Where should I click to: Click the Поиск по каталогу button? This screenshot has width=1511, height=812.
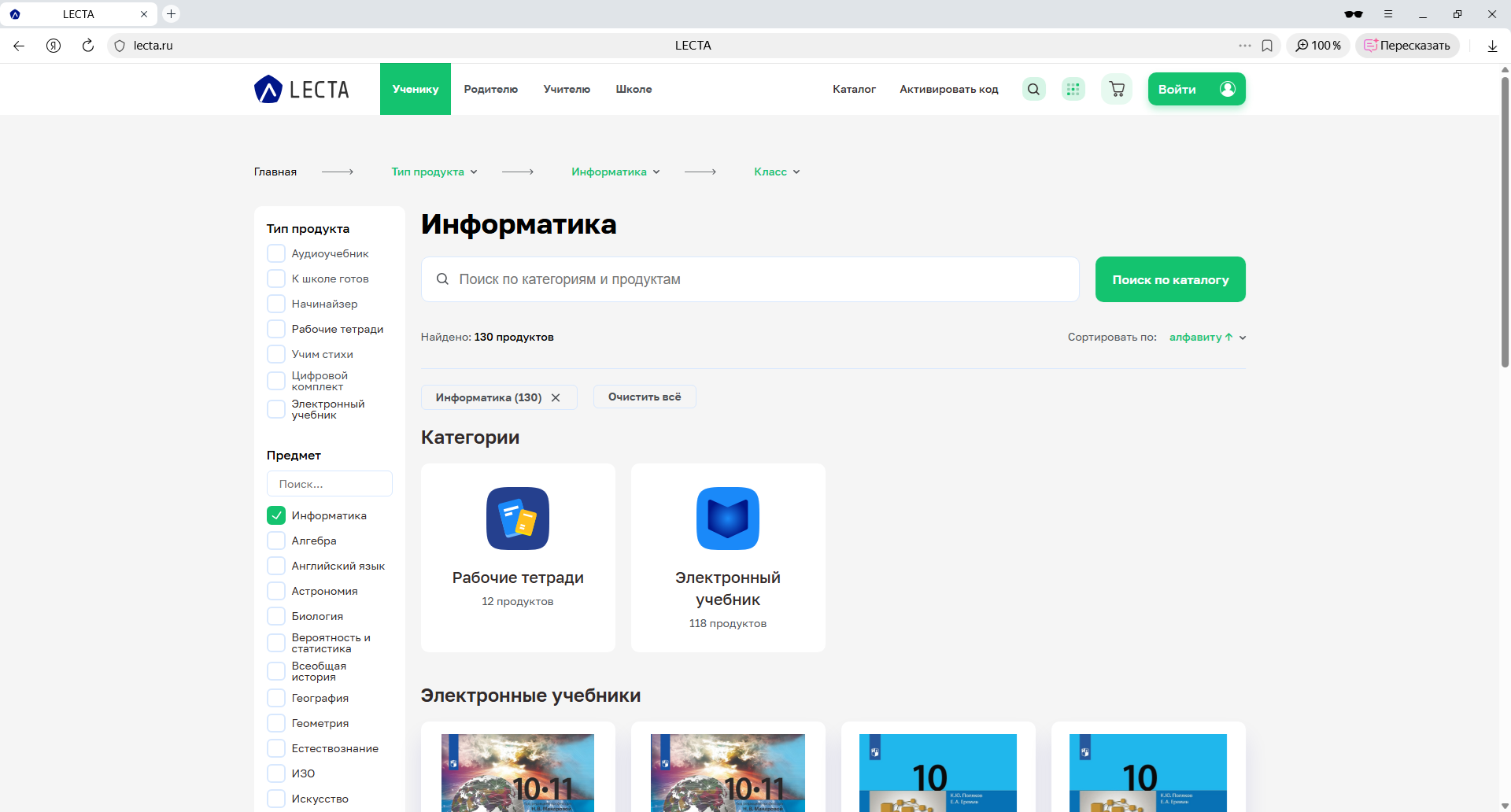tap(1169, 279)
